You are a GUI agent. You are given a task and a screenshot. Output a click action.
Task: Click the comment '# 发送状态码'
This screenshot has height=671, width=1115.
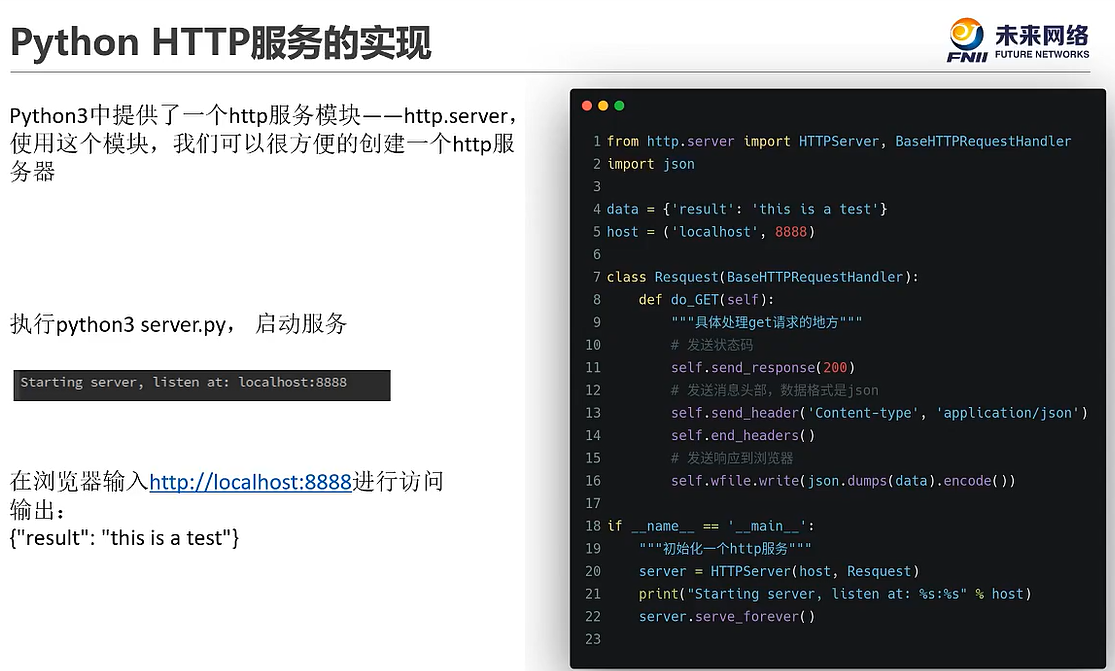[x=712, y=345]
